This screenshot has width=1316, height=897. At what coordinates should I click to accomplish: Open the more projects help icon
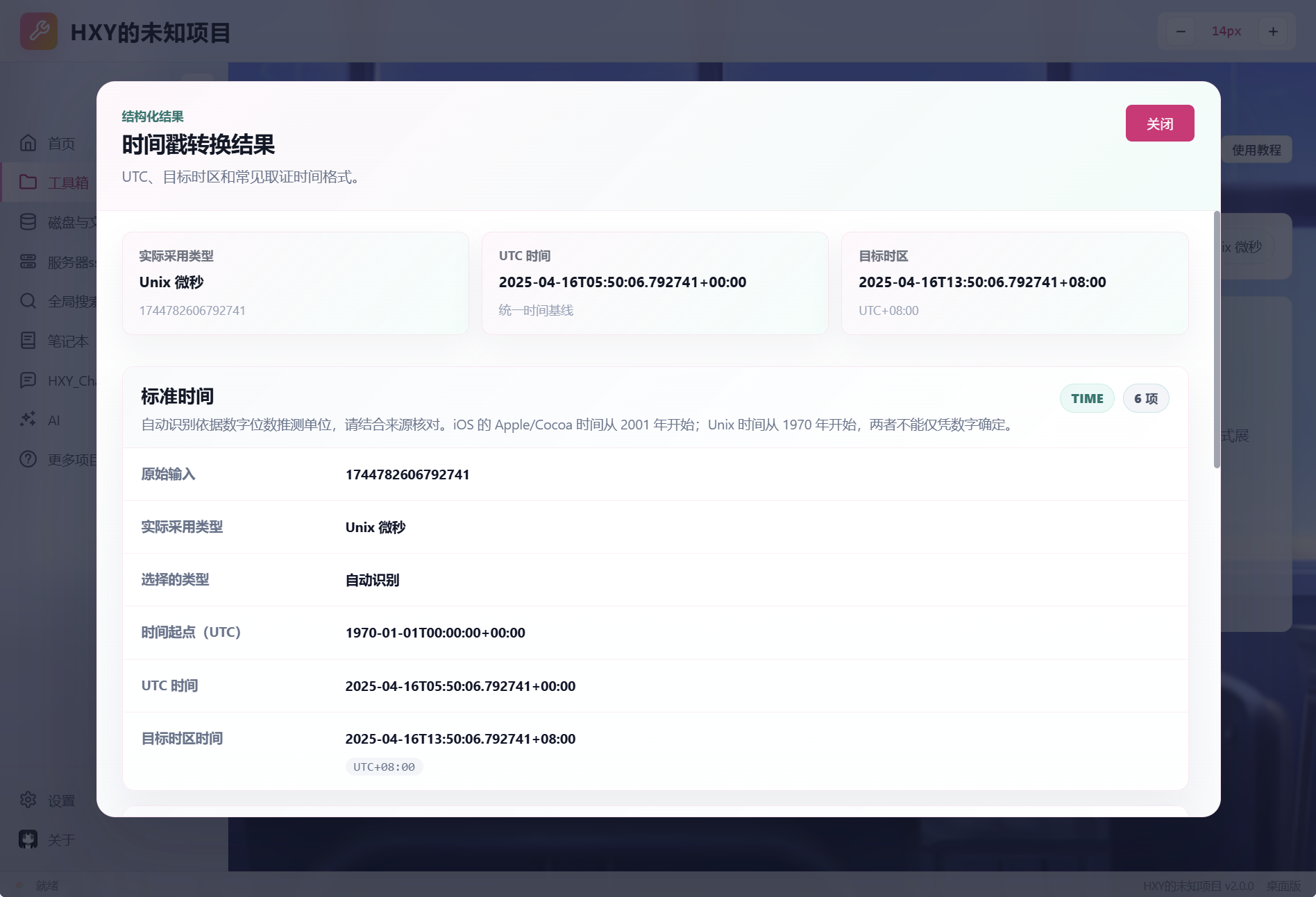pos(28,459)
